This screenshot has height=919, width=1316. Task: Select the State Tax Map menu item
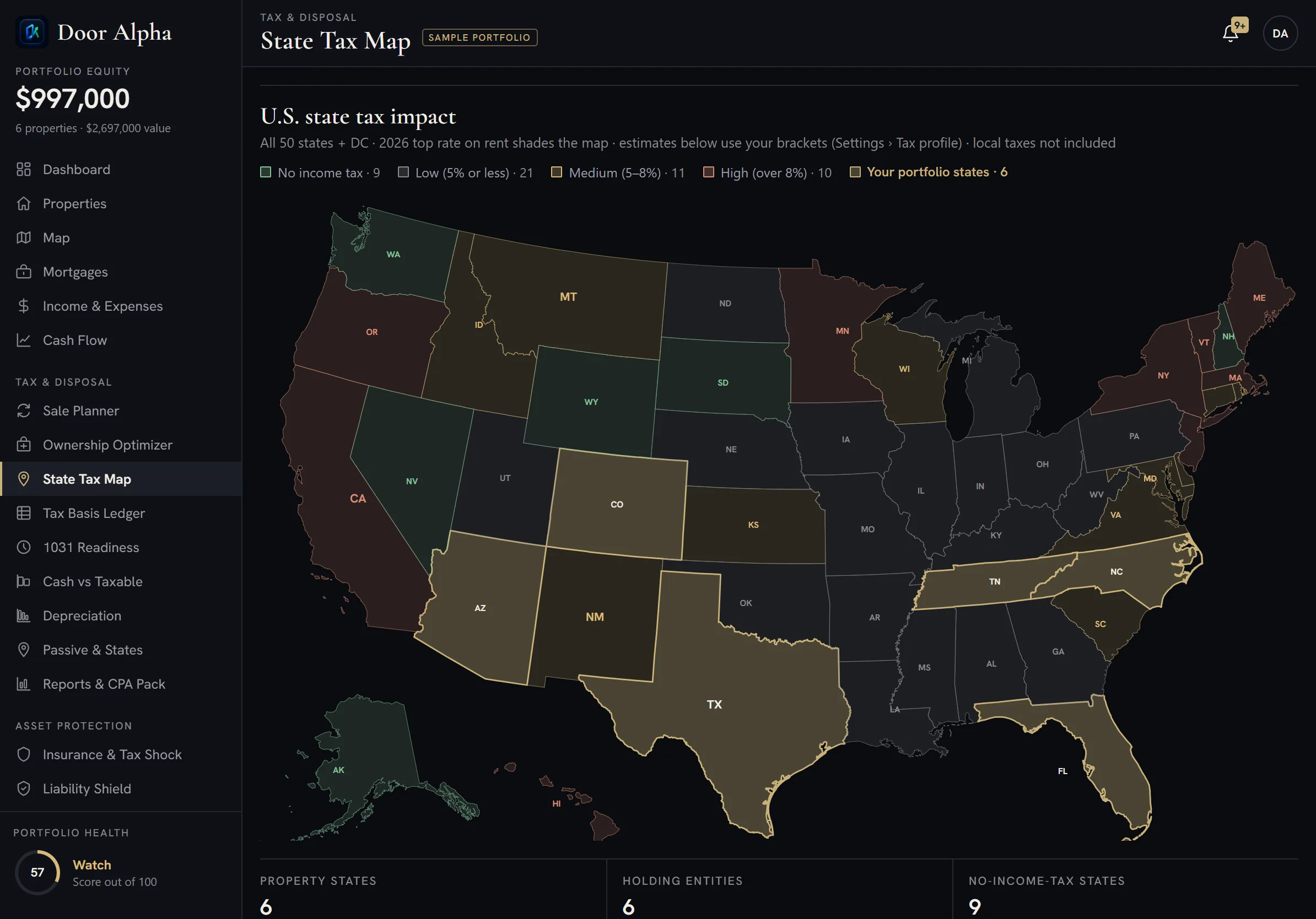(121, 479)
